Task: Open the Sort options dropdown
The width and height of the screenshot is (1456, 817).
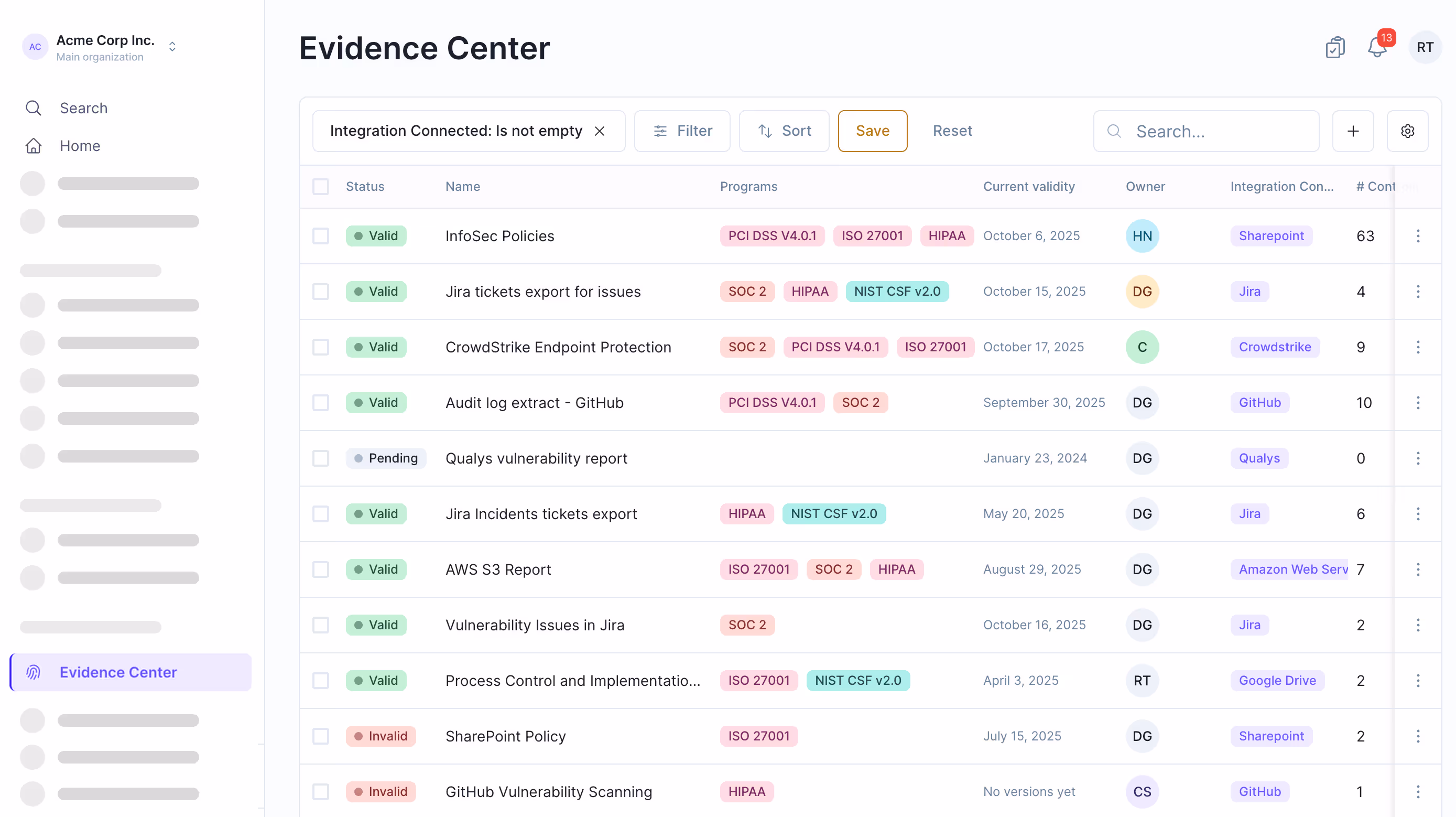Action: click(x=784, y=131)
